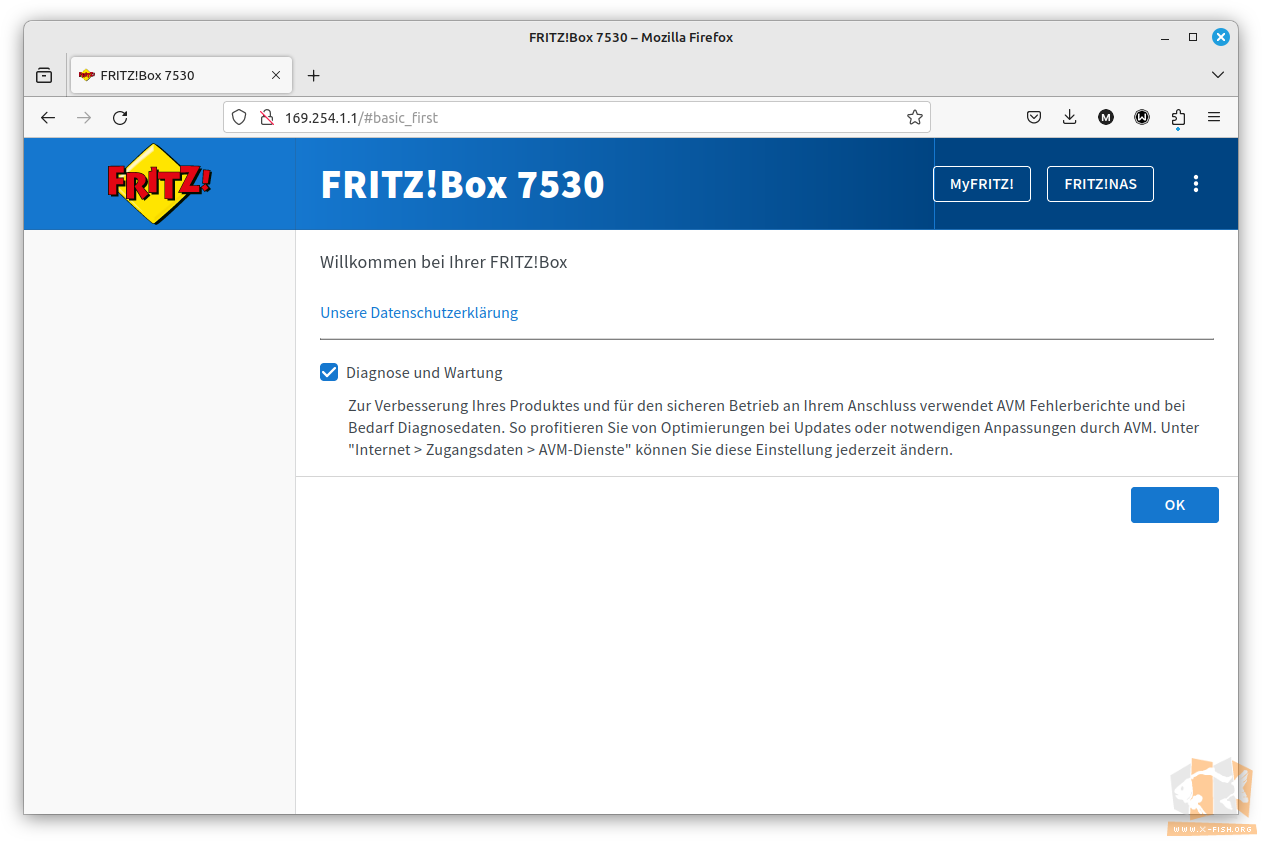Click the insecure connection padlock icon
Viewport: 1262px width, 841px height.
266,117
